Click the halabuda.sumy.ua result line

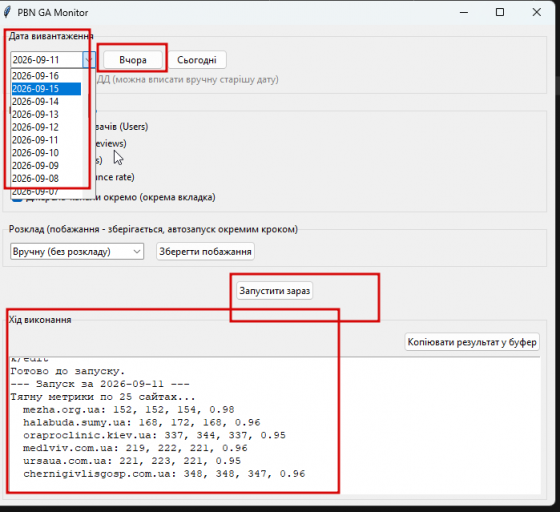pos(142,422)
